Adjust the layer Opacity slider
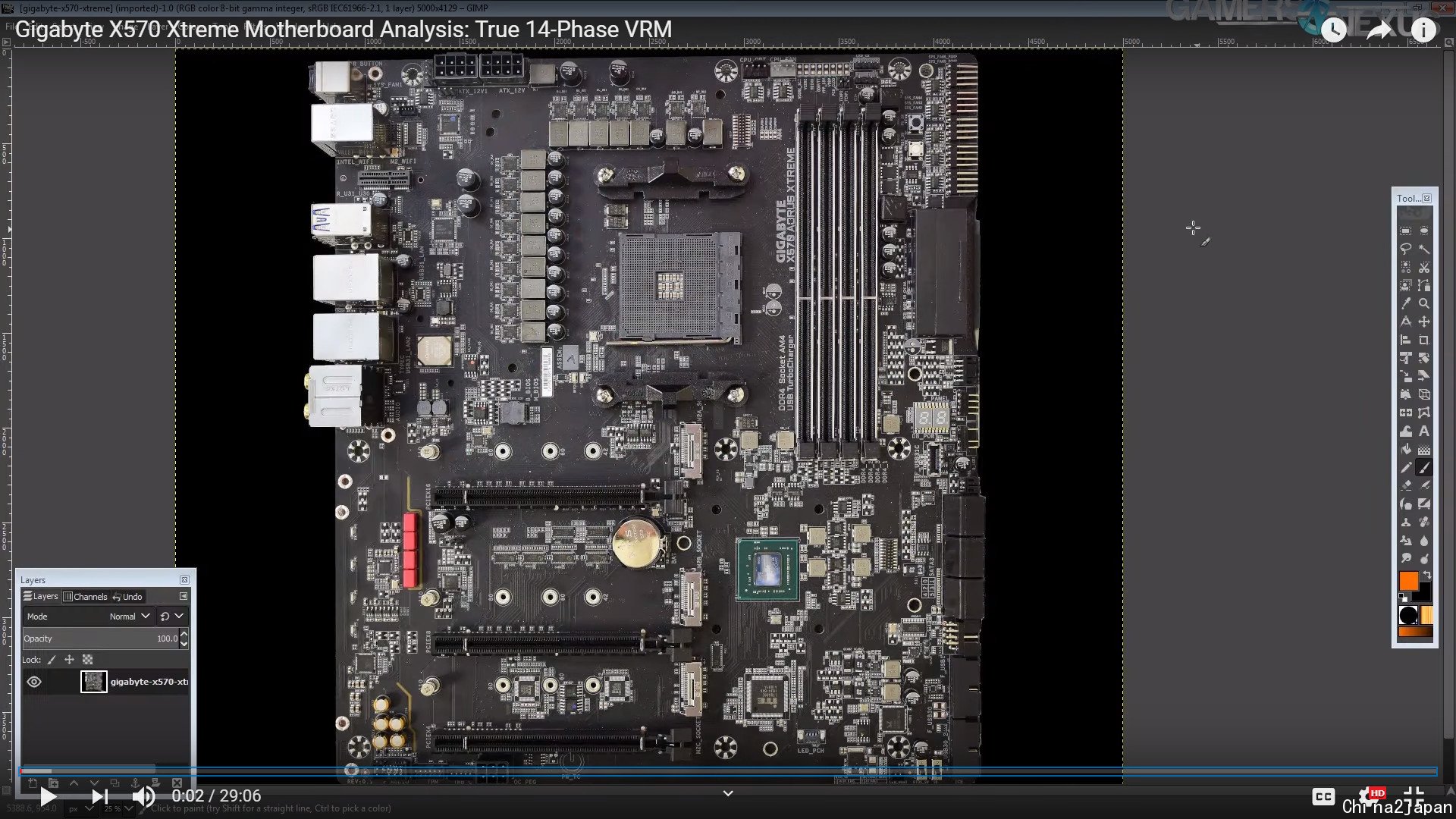This screenshot has height=819, width=1456. point(100,639)
